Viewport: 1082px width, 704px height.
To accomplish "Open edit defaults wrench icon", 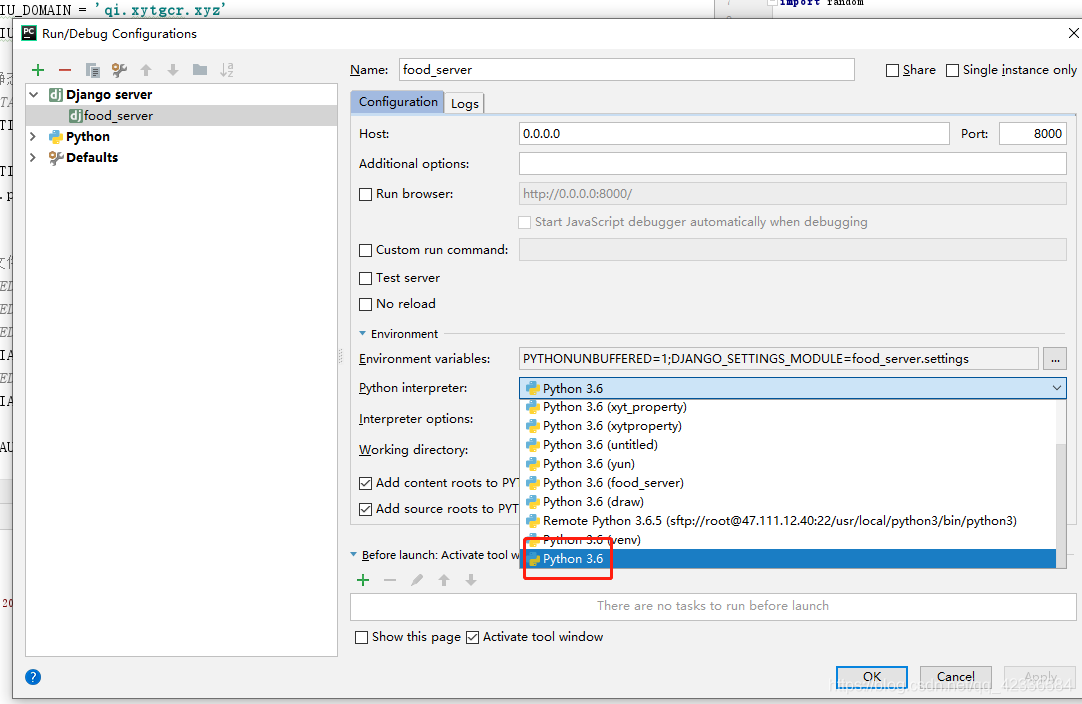I will click(119, 70).
